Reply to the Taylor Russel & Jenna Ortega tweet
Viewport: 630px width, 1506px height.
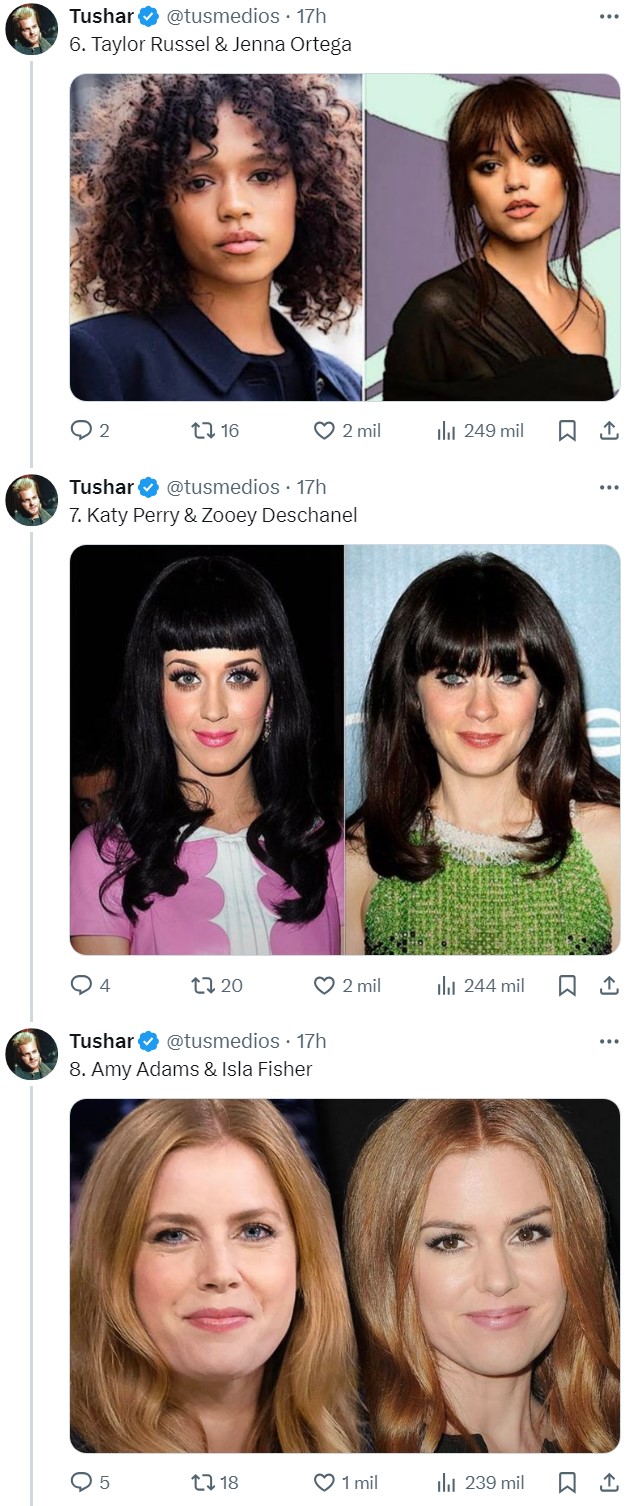pos(81,431)
